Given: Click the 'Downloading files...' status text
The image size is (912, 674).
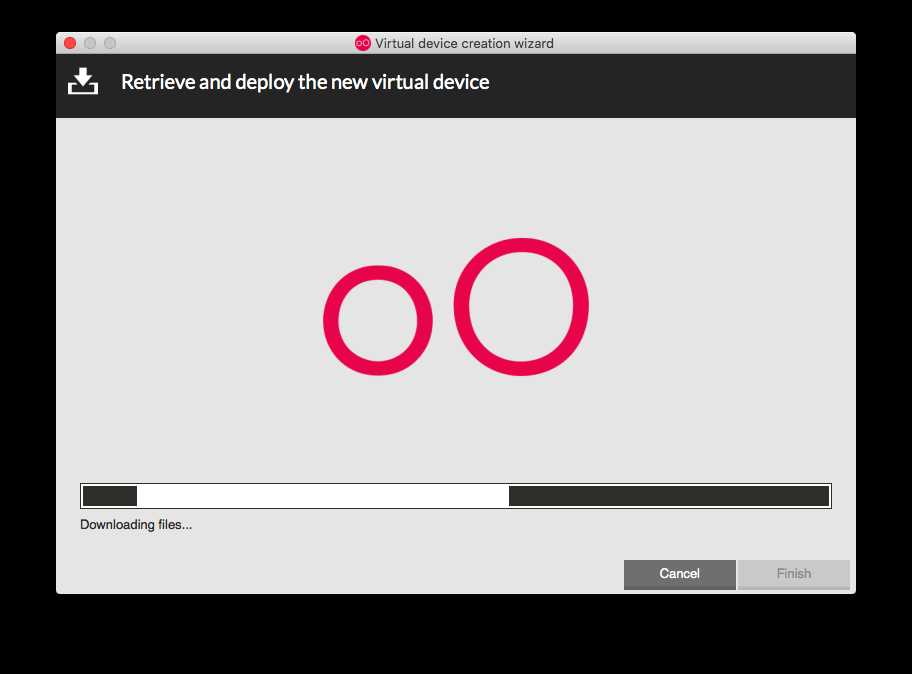Looking at the screenshot, I should coord(136,525).
